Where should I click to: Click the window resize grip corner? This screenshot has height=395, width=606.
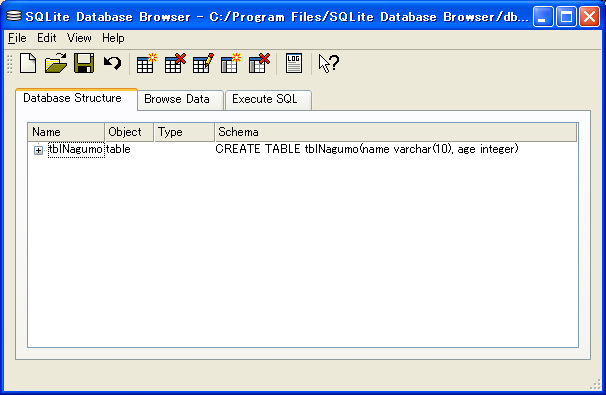[x=596, y=385]
